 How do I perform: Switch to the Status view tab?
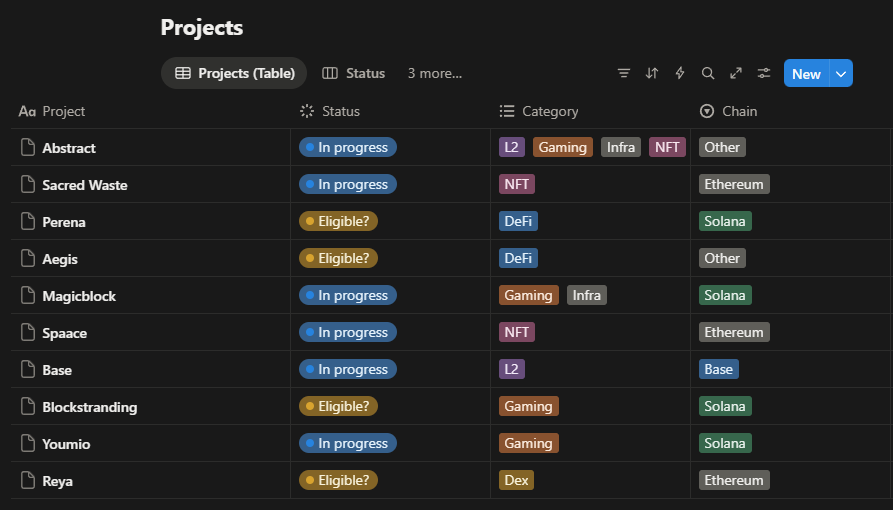coord(354,73)
